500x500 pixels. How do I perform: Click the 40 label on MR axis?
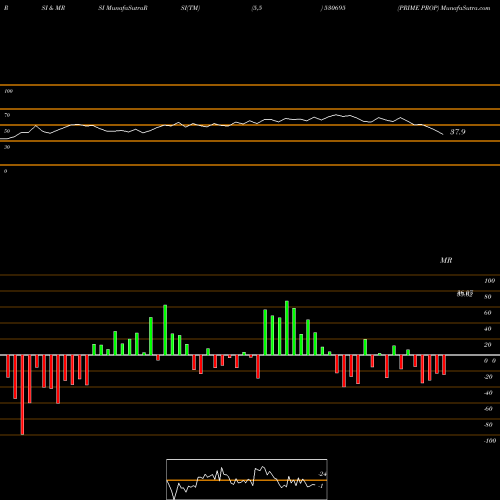[488, 329]
